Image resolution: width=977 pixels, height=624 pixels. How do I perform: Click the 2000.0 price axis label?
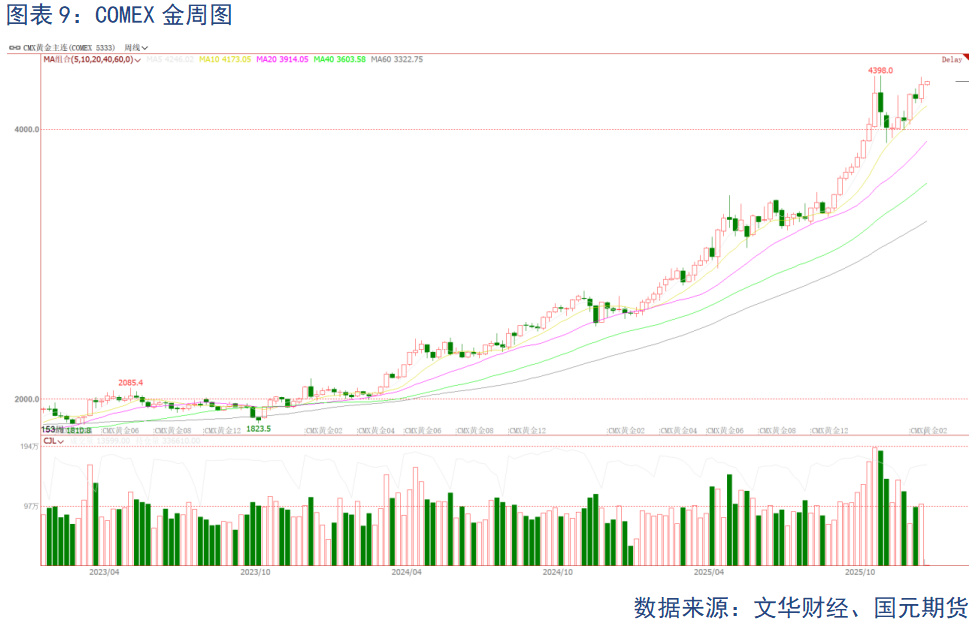coord(27,399)
